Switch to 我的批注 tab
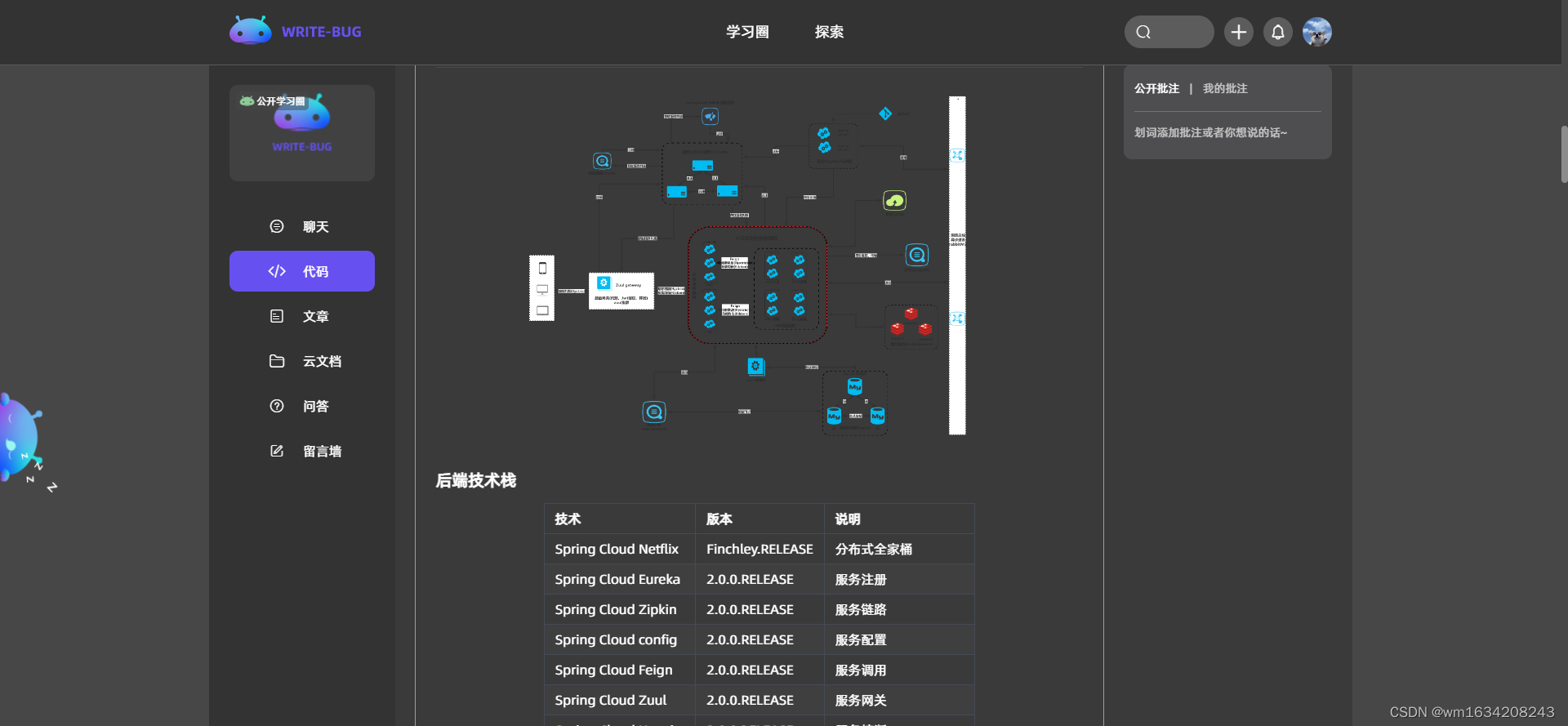 [1225, 88]
